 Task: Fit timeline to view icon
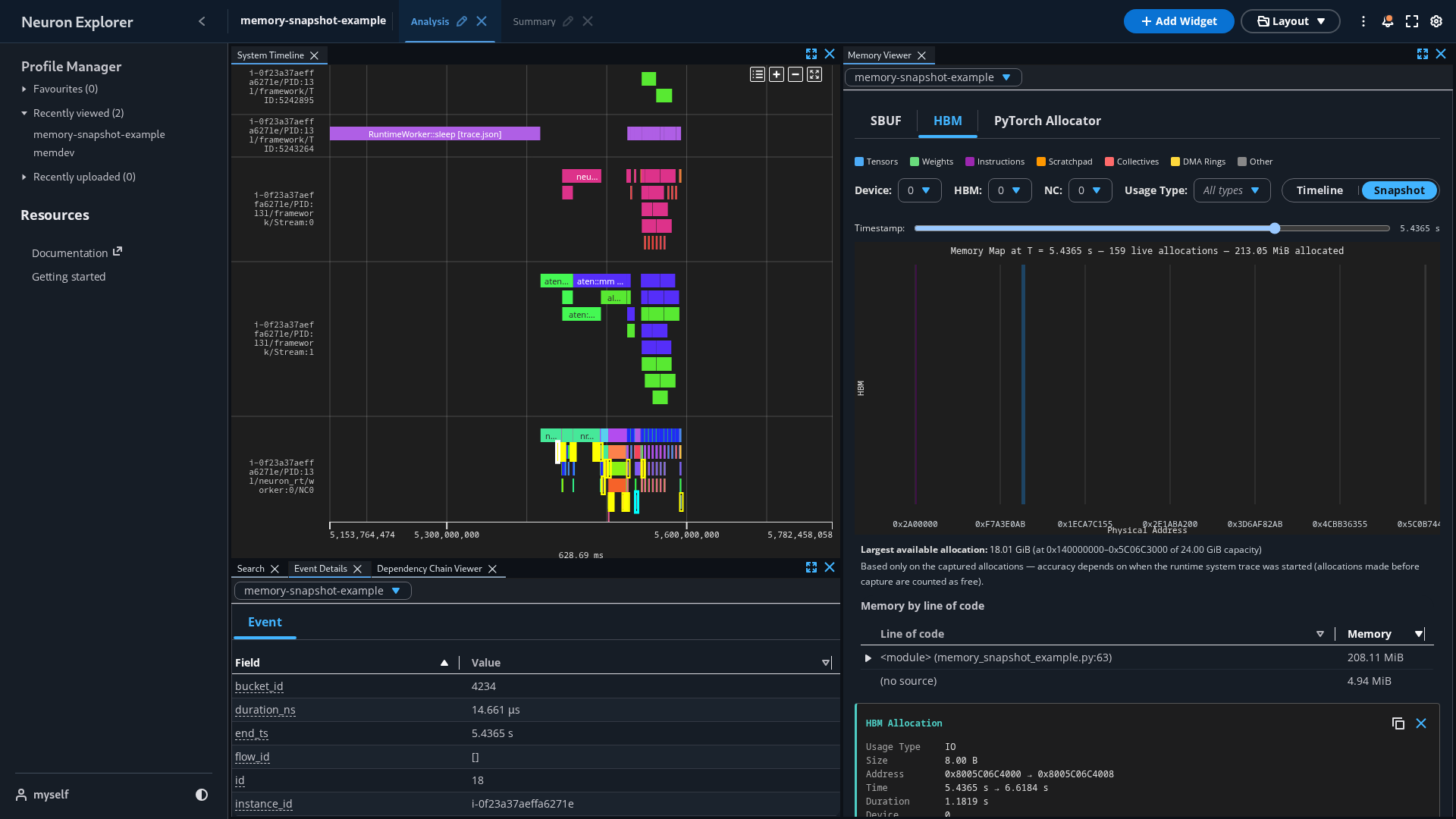coord(814,74)
